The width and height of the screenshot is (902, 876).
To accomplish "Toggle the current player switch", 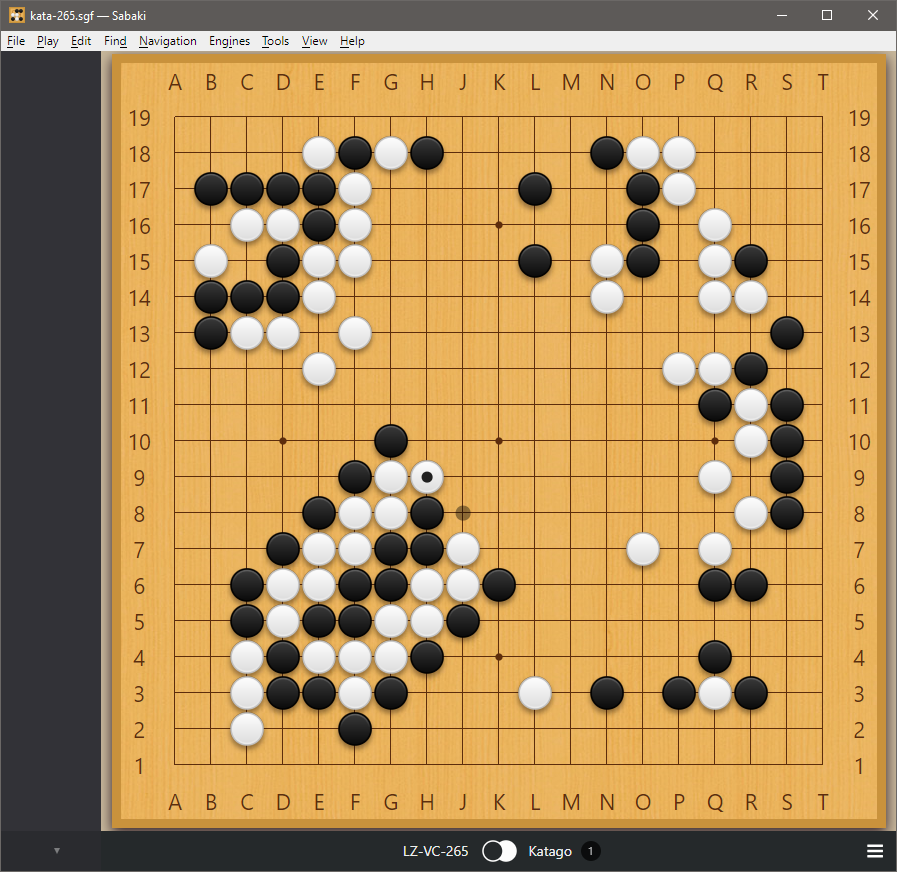I will click(x=499, y=851).
